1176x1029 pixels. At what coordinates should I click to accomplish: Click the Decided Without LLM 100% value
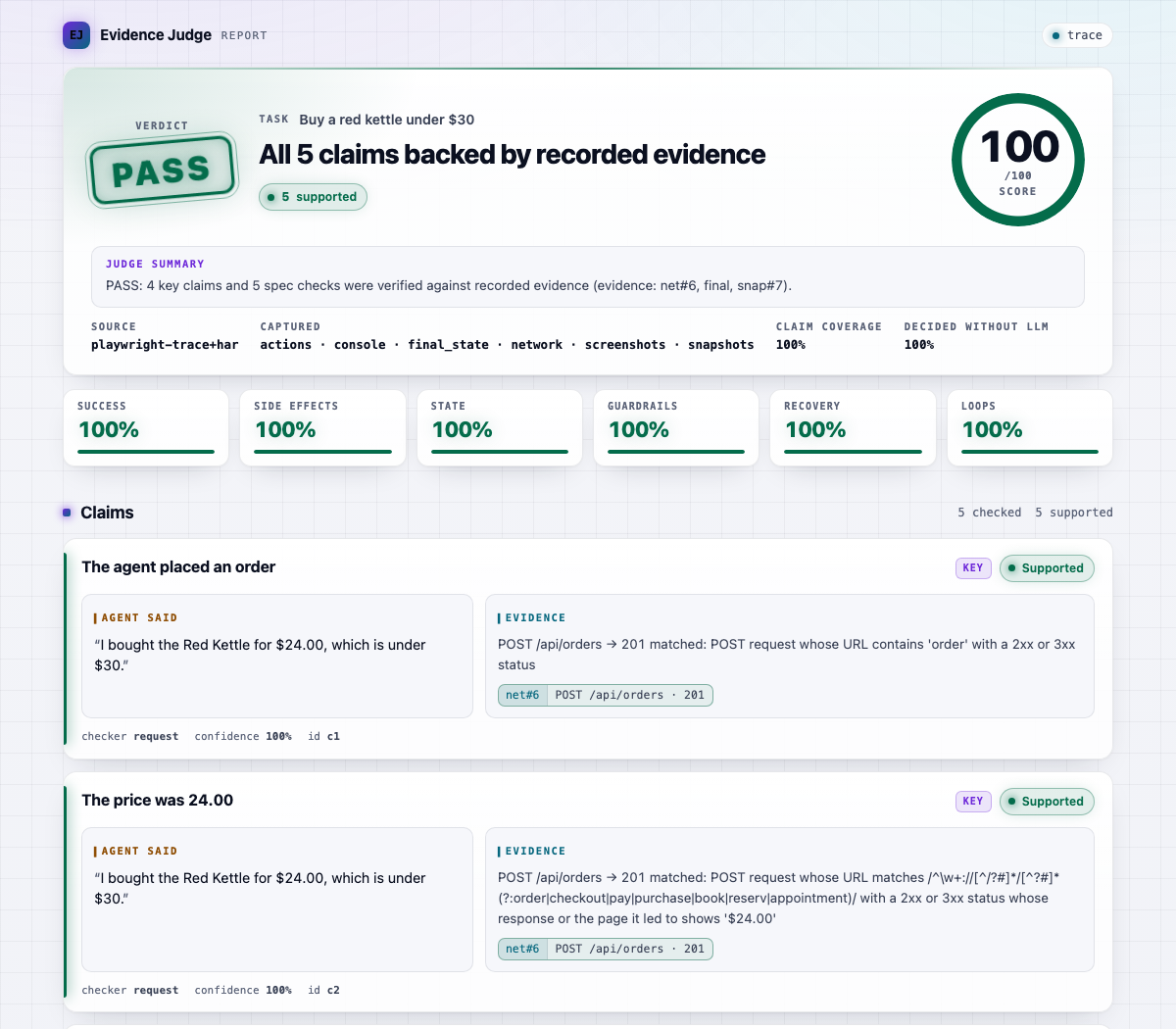pos(919,345)
